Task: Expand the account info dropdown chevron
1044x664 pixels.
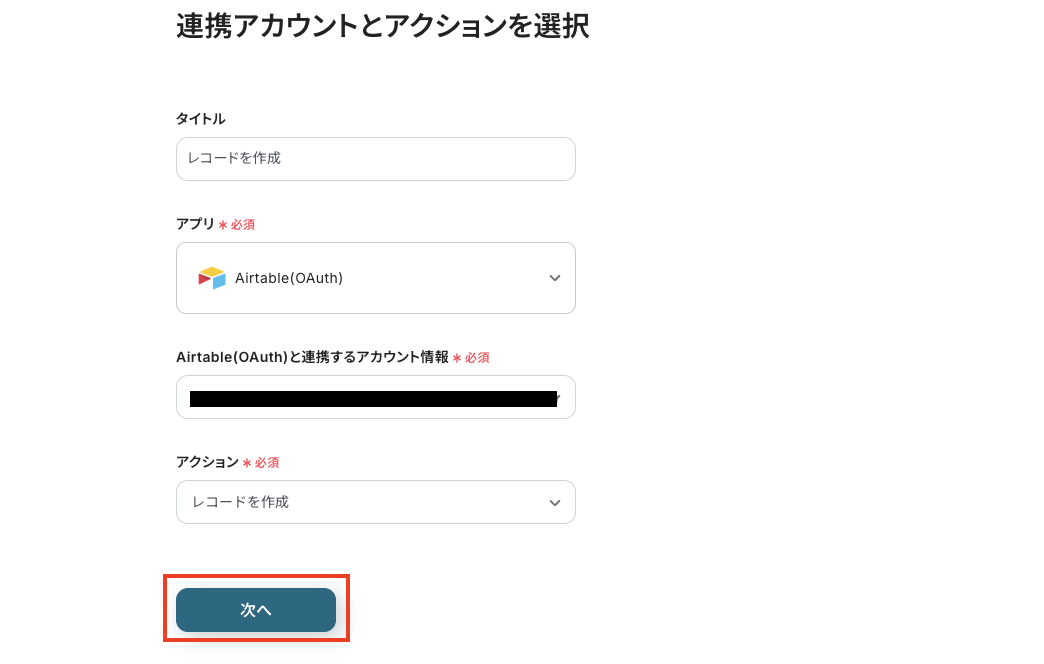Action: (558, 398)
